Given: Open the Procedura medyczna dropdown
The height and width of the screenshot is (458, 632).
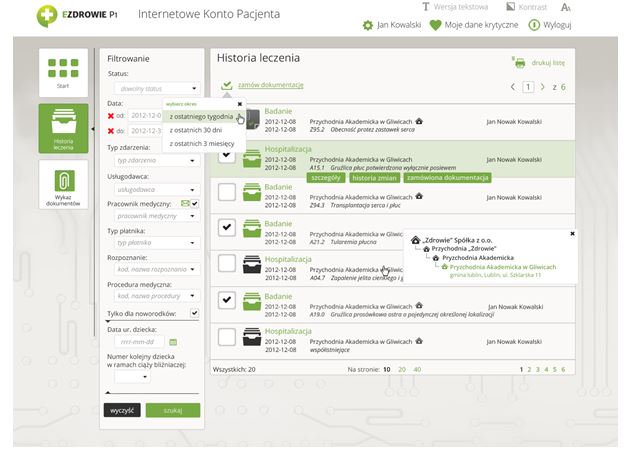Looking at the screenshot, I should click(156, 296).
